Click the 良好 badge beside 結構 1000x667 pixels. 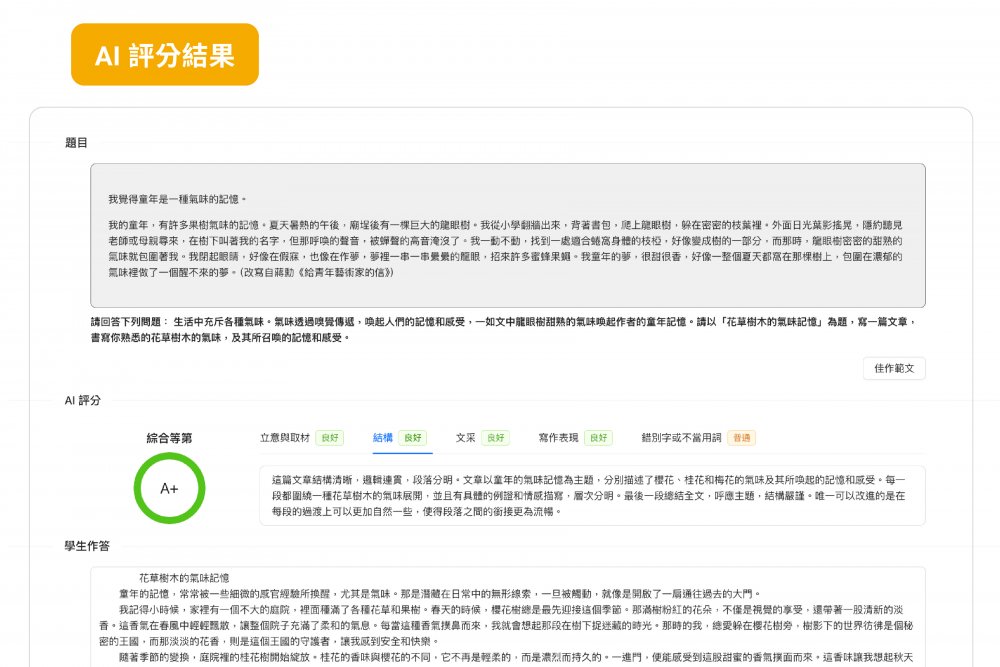412,437
